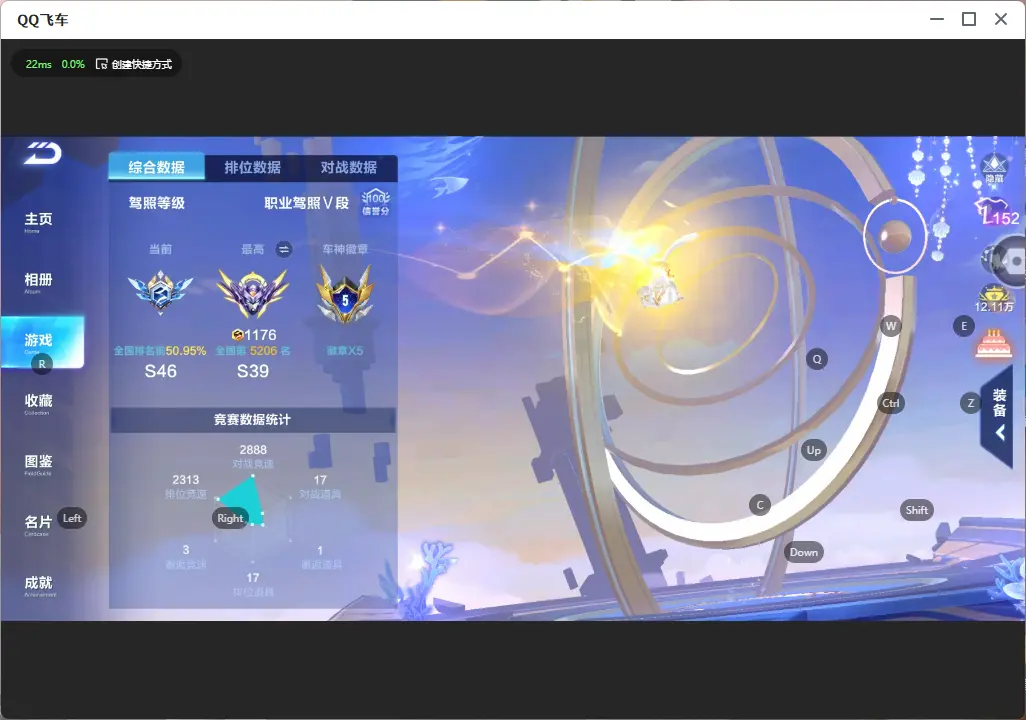Viewport: 1026px width, 720px height.
Task: Click the S39 season label
Action: point(253,371)
